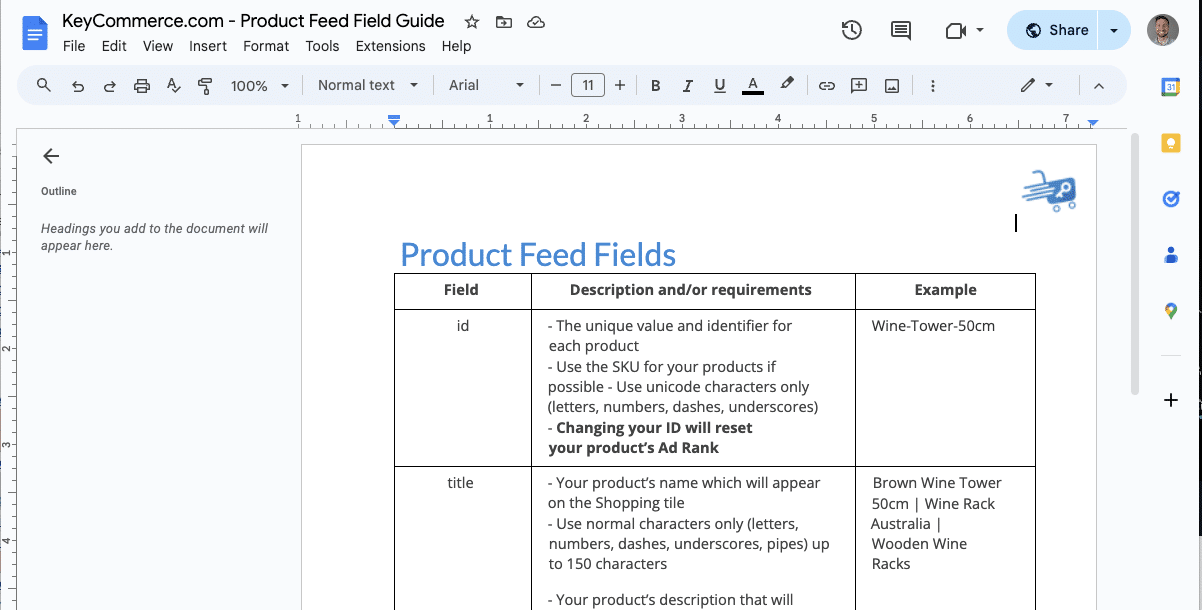
Task: Open the Format menu
Action: point(265,46)
